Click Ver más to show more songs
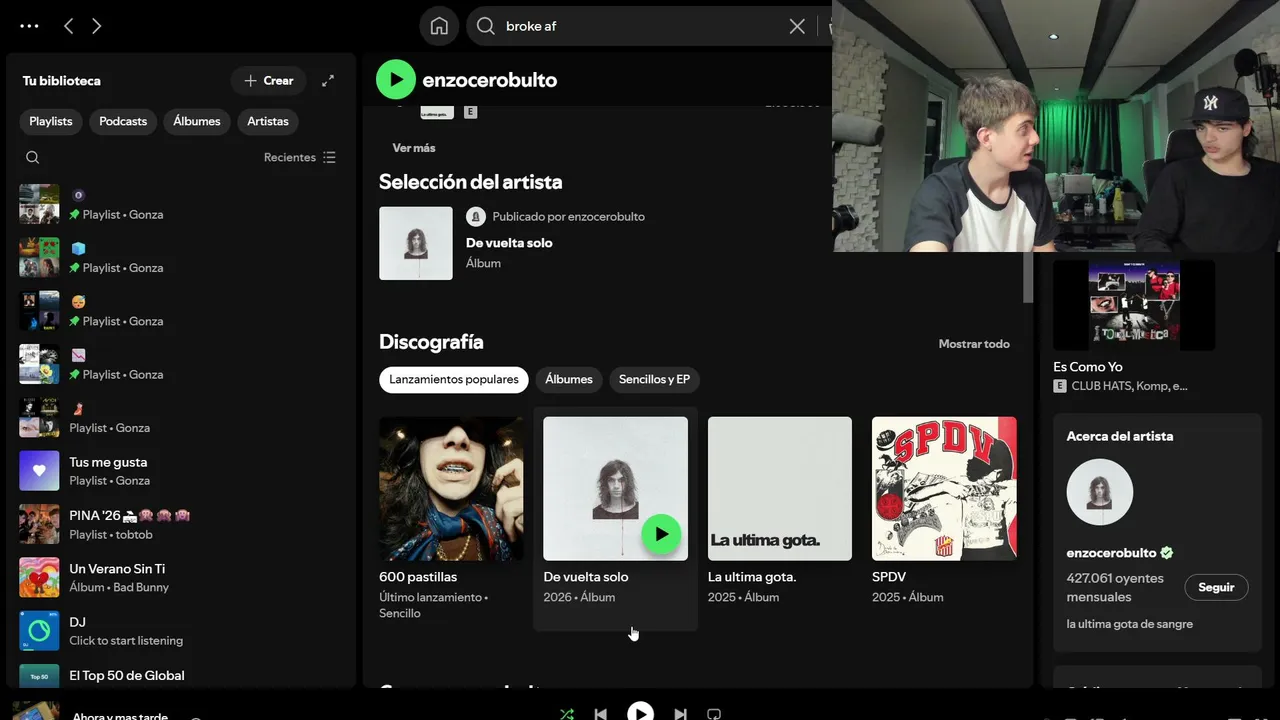The height and width of the screenshot is (720, 1280). pyautogui.click(x=414, y=148)
